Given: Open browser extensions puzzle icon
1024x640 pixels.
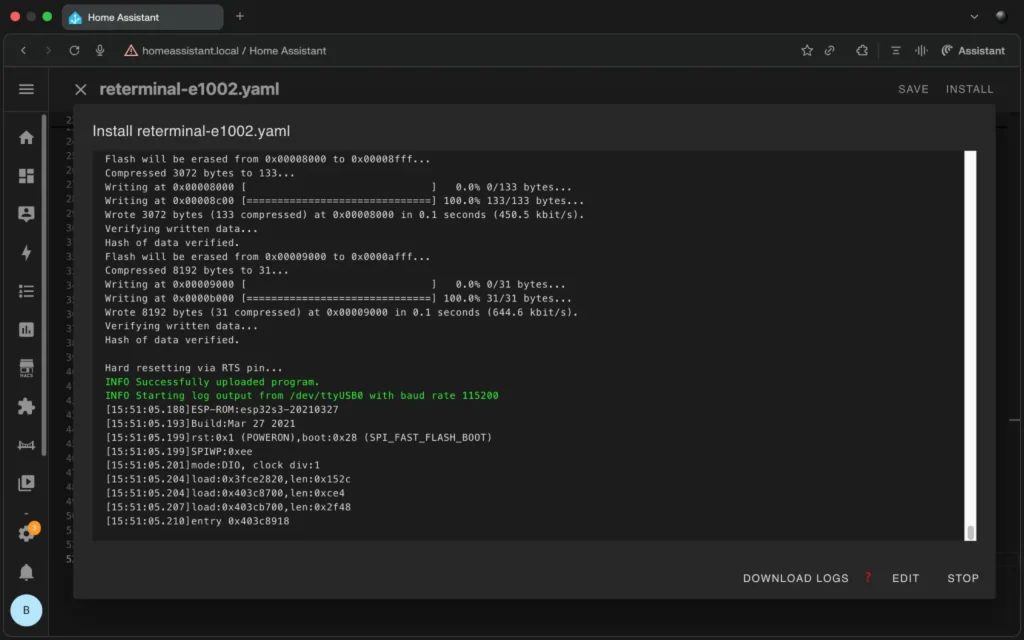Looking at the screenshot, I should click(x=862, y=50).
